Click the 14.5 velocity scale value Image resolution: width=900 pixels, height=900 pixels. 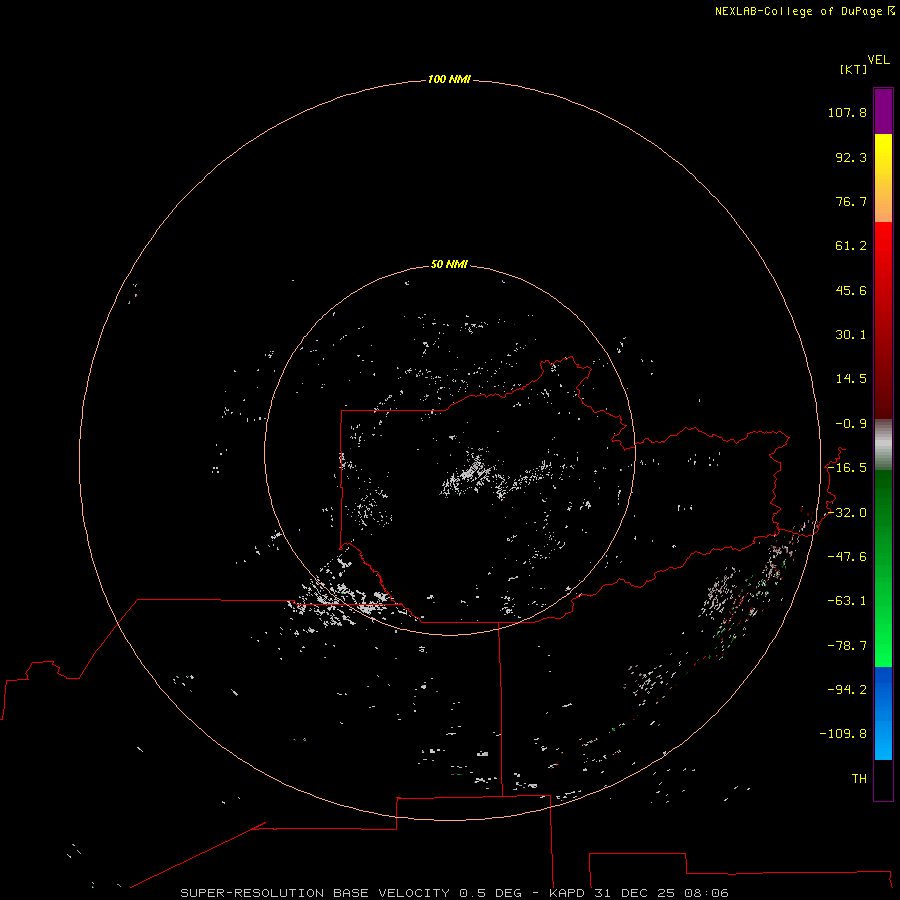coord(851,379)
